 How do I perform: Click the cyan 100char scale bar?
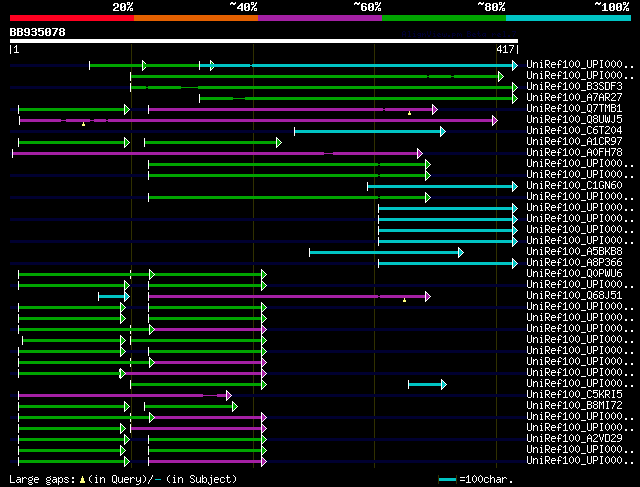(x=447, y=480)
